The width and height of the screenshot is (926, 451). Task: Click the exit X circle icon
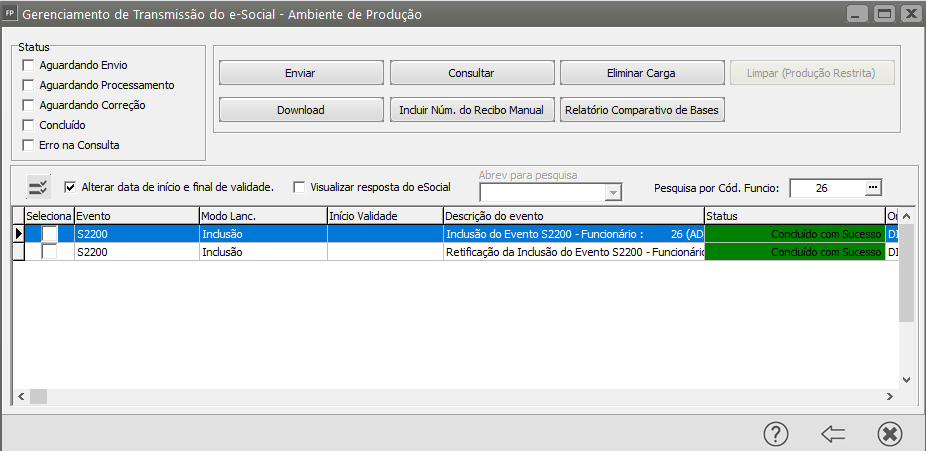click(x=889, y=433)
